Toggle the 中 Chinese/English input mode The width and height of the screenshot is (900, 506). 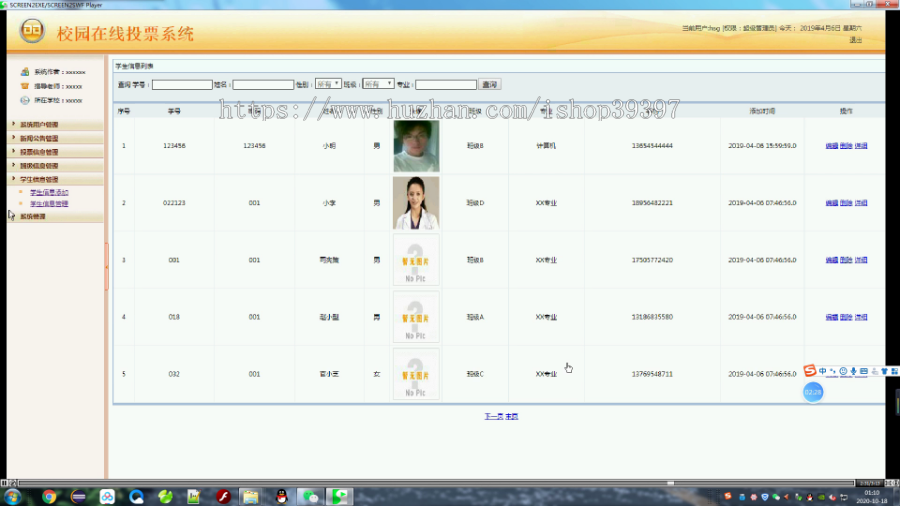[x=823, y=372]
